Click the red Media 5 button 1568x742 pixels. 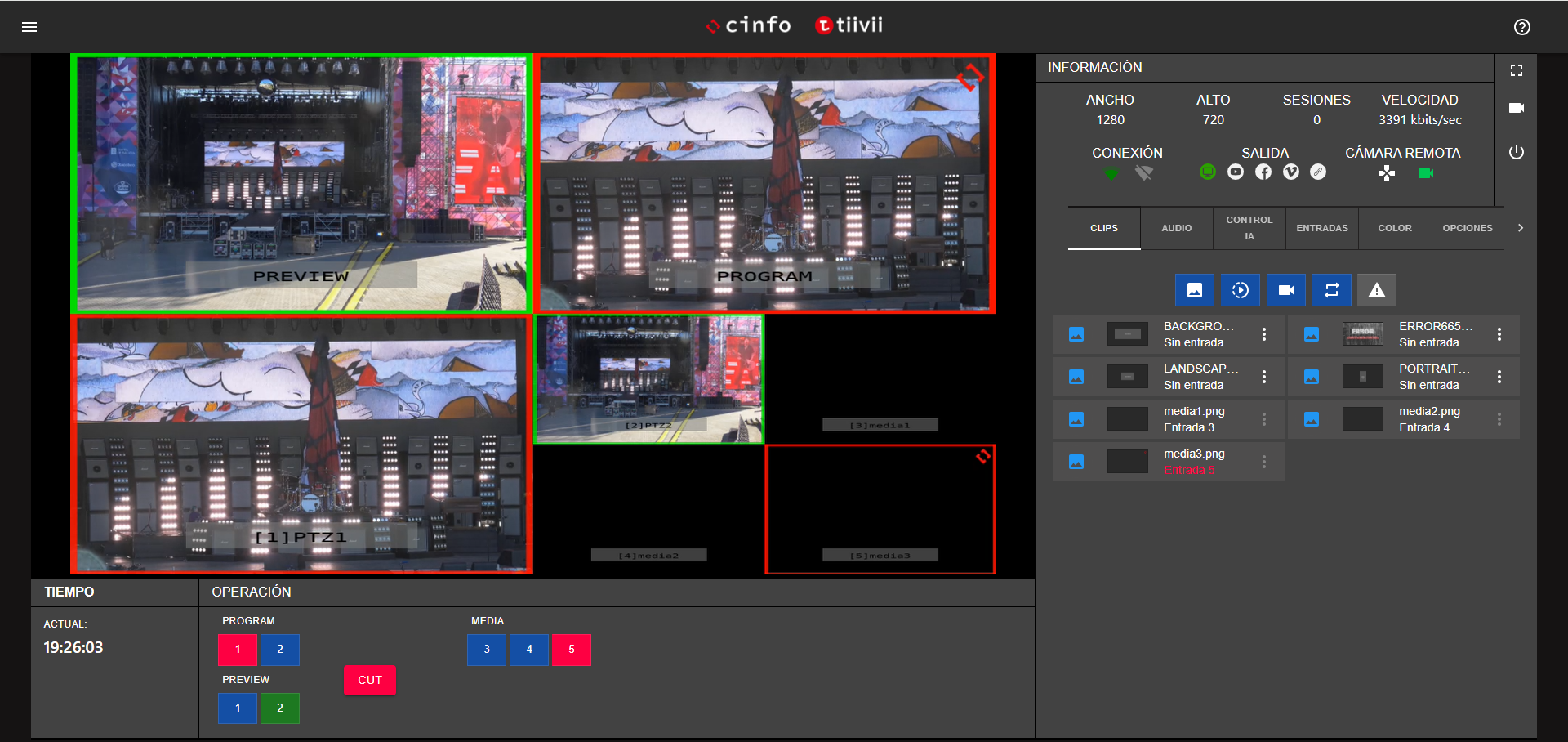point(571,650)
